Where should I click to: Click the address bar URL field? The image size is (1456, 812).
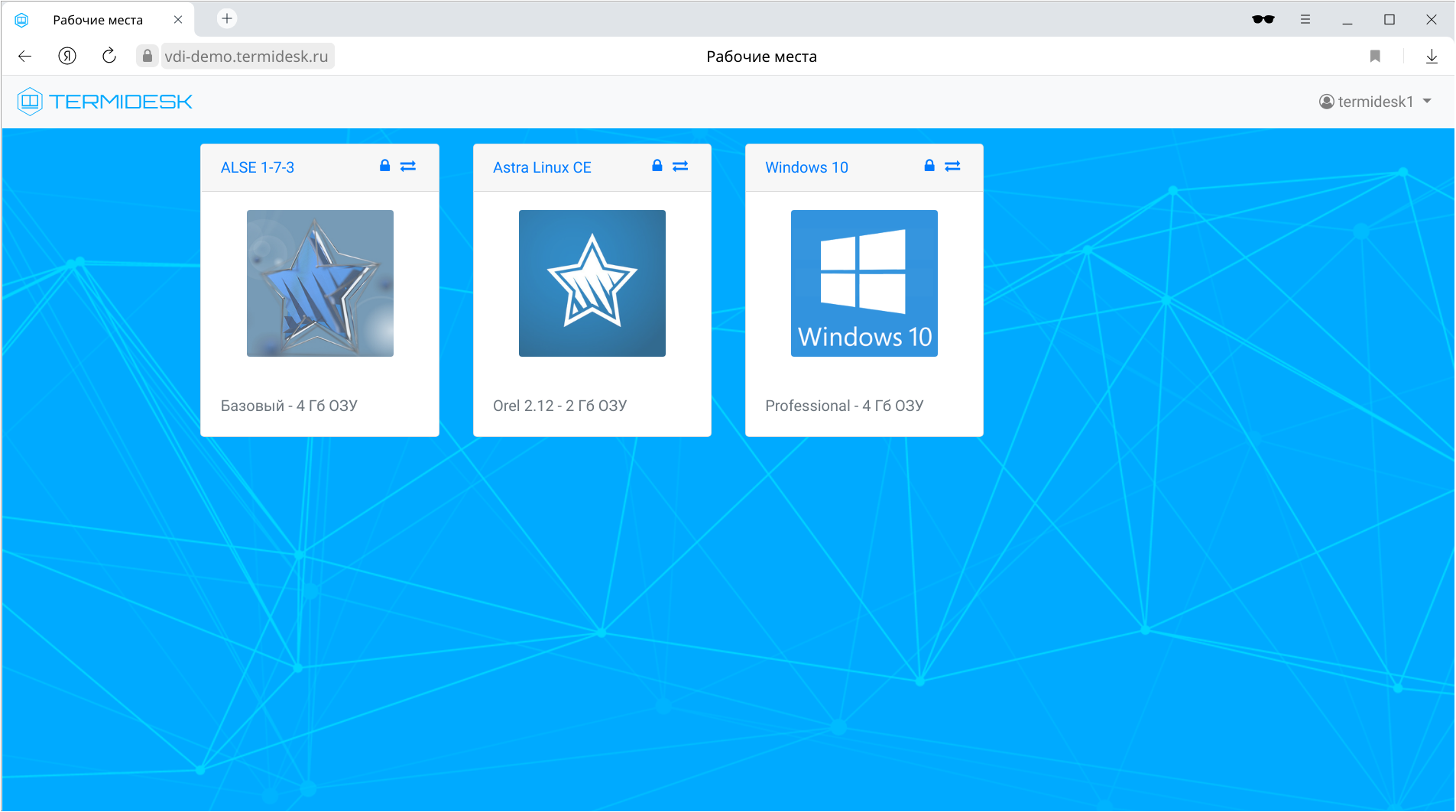point(246,56)
